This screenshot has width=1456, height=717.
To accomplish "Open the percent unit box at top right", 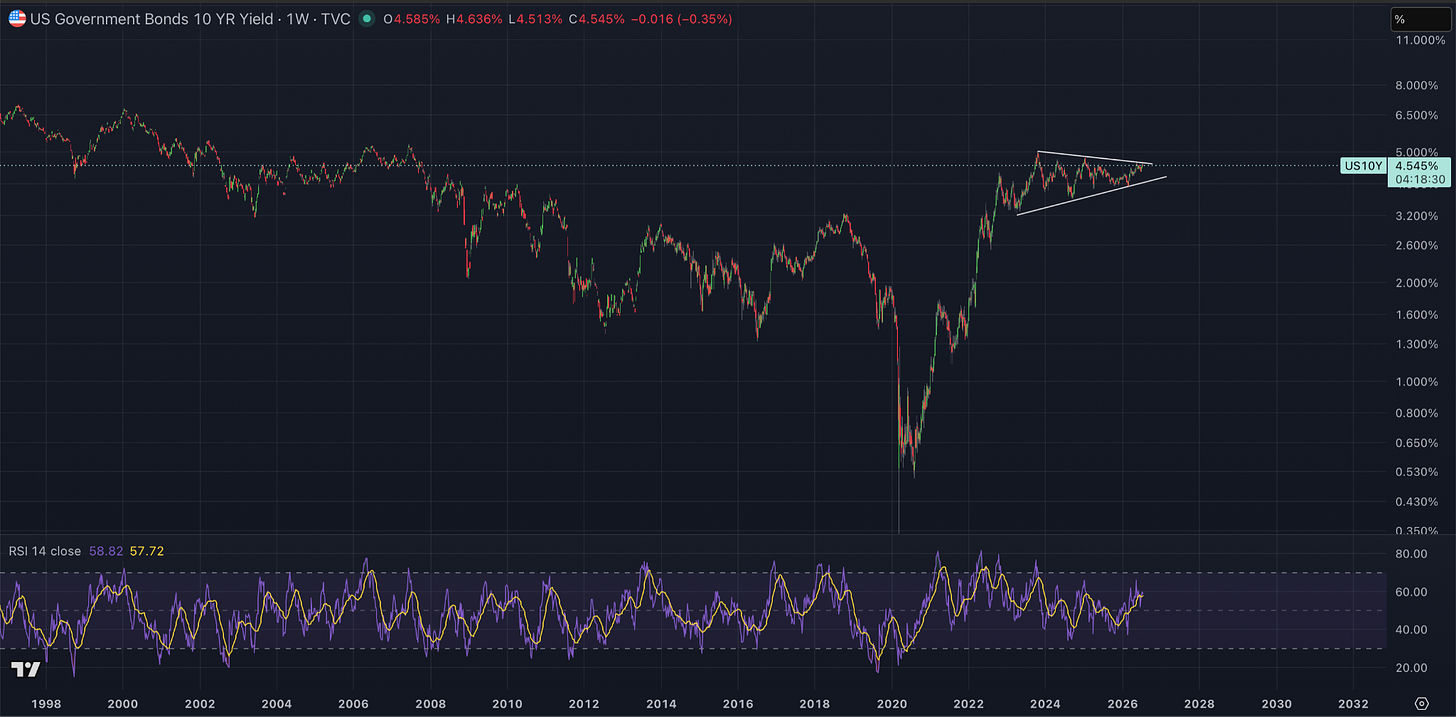I will (1419, 19).
